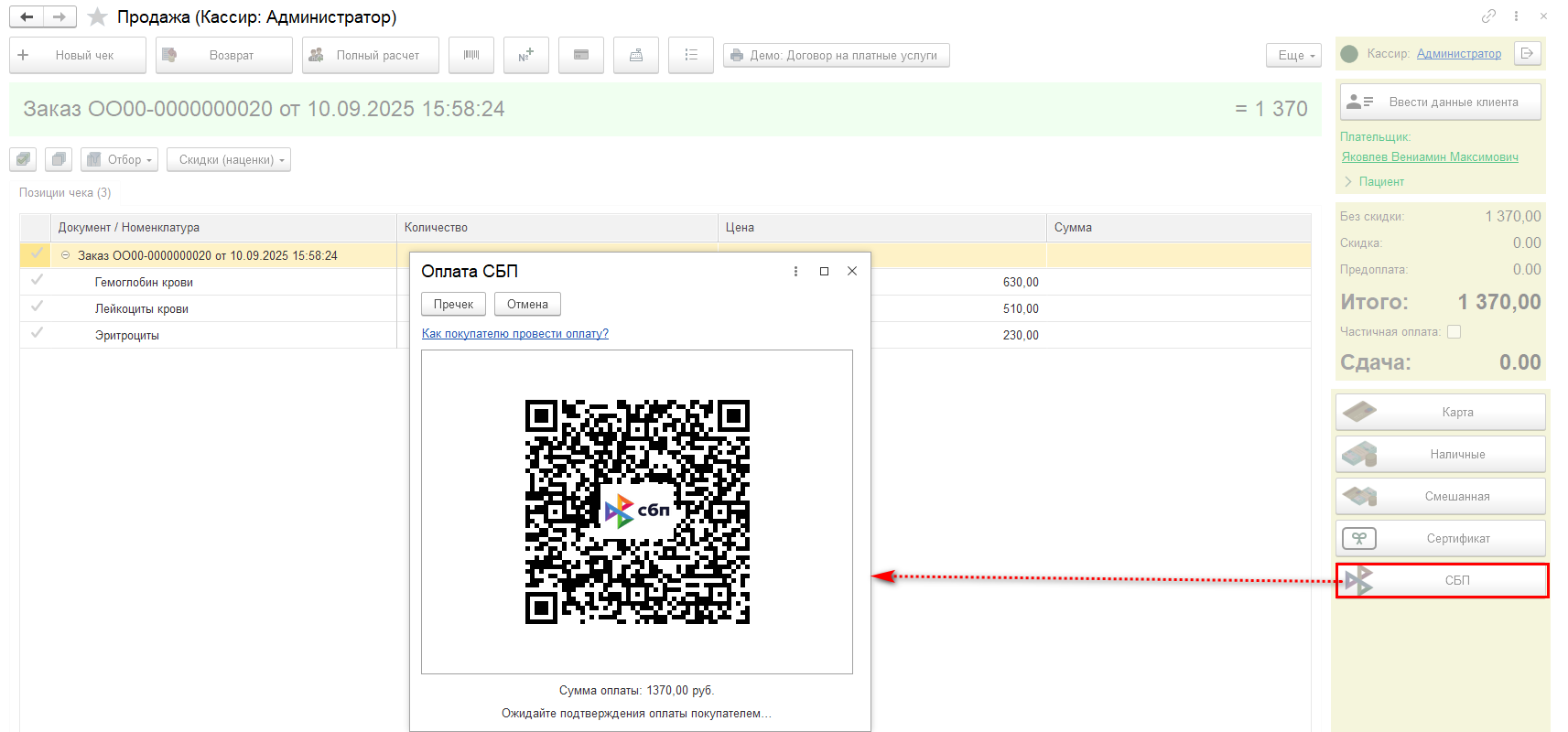Image resolution: width=1568 pixels, height=732 pixels.
Task: Click the 630,00 price cell
Action: (1021, 282)
